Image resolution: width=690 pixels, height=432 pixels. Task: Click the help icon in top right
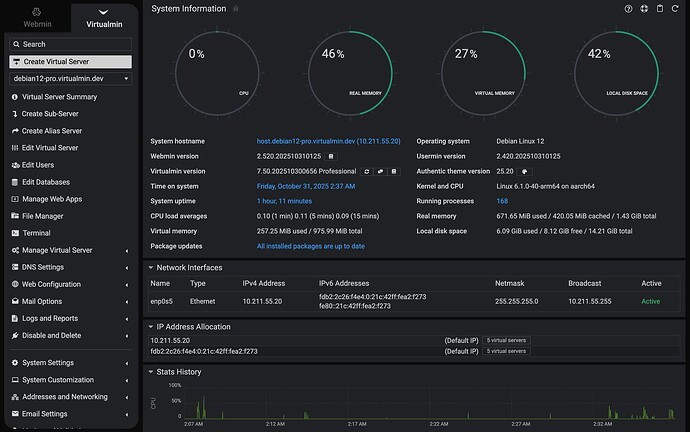tap(628, 8)
